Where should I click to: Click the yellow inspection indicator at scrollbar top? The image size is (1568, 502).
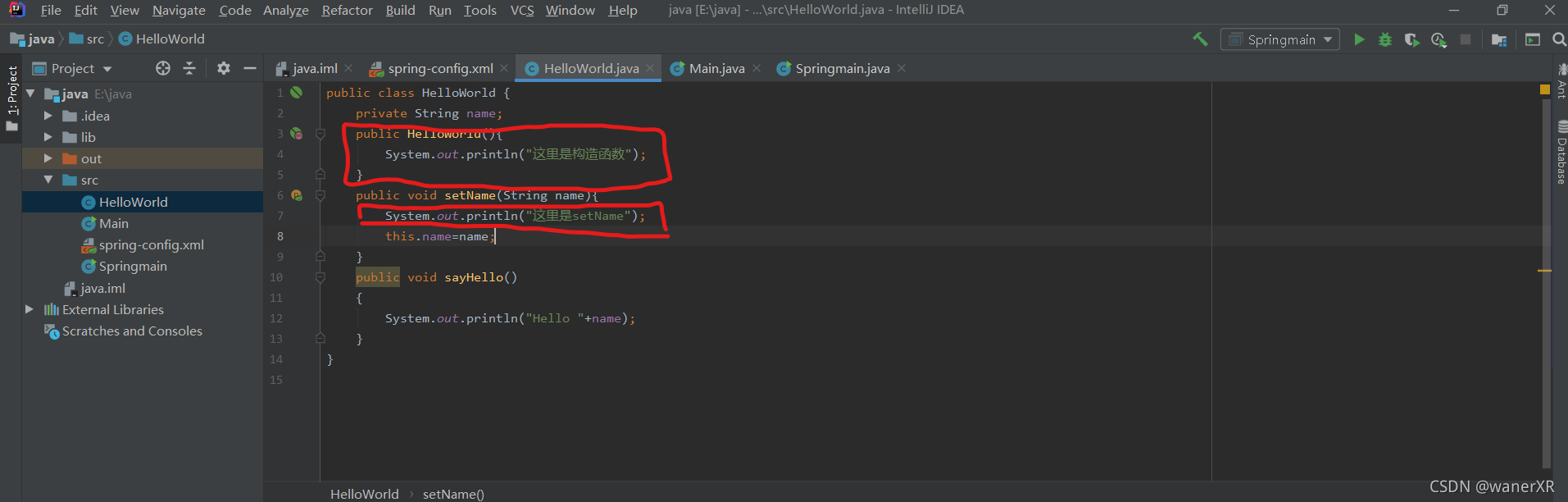[1545, 89]
